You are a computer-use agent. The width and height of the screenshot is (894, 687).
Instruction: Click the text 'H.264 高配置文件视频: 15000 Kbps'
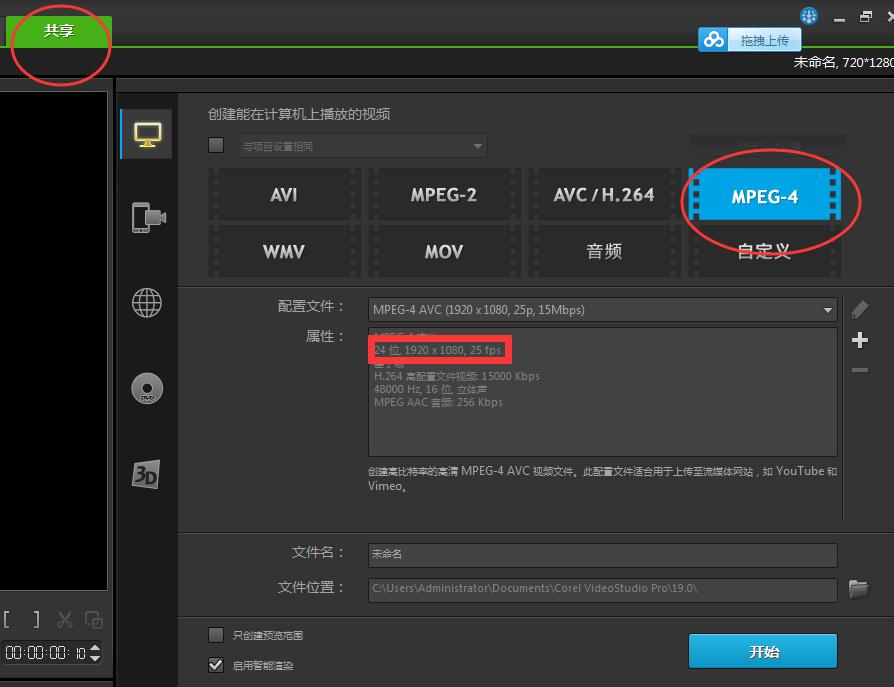click(457, 376)
